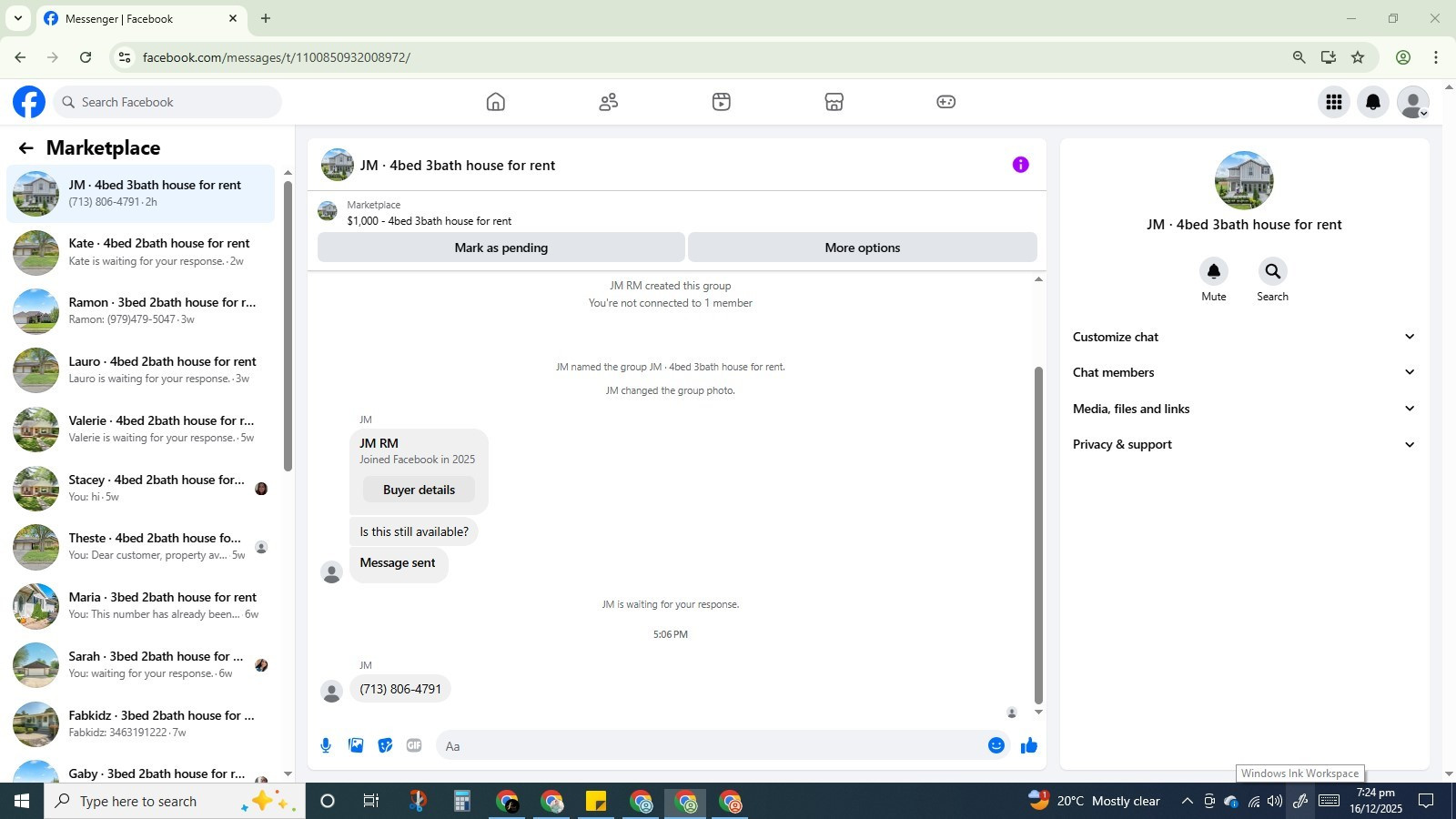Expand Media, files and links section
1456x819 pixels.
click(1243, 409)
